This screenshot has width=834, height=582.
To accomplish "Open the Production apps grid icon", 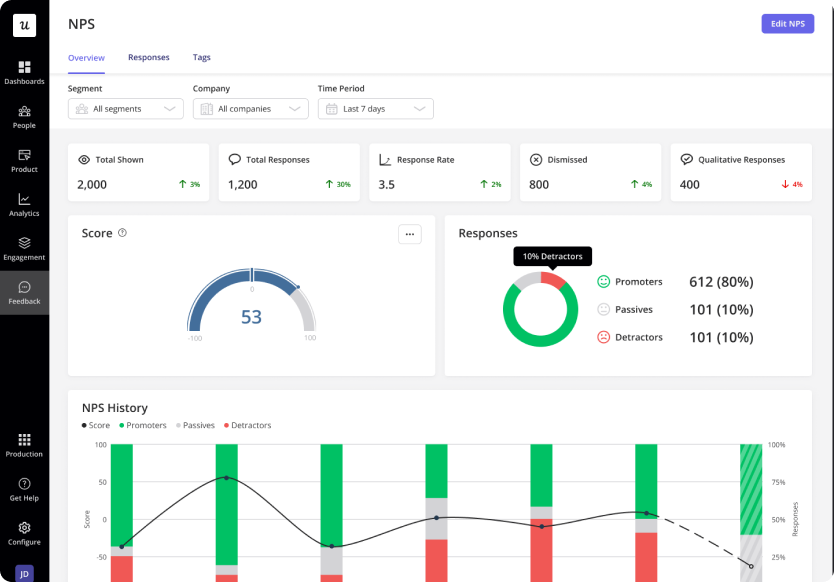I will [x=24, y=439].
